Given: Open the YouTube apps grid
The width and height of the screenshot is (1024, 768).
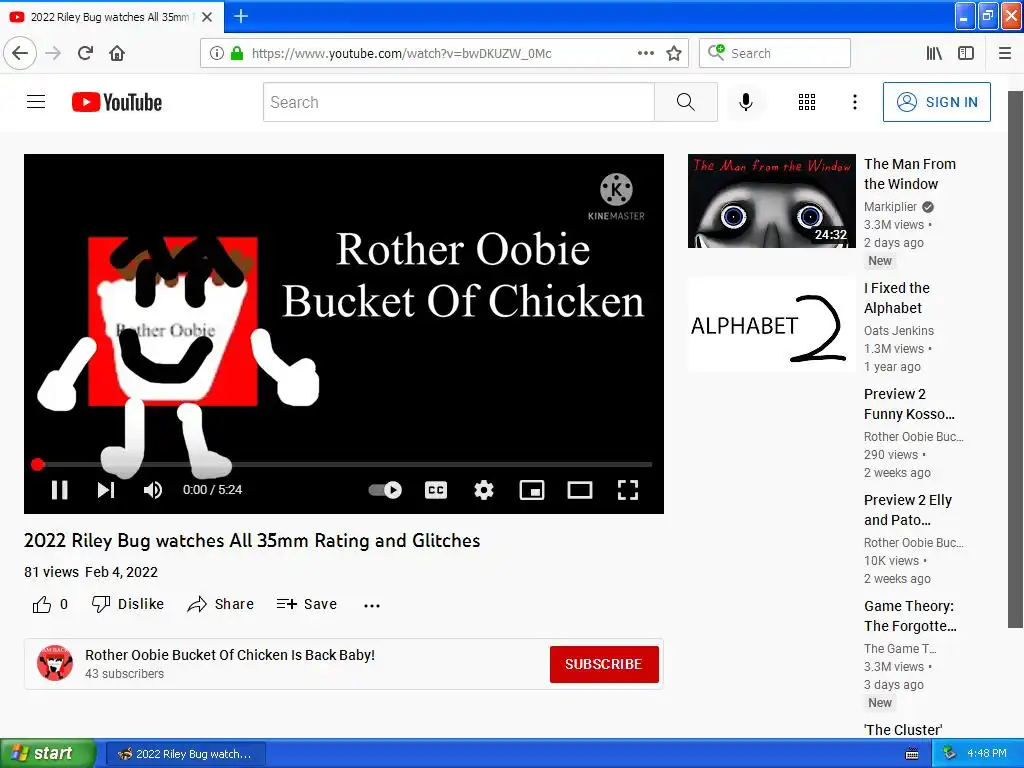Looking at the screenshot, I should tap(807, 102).
